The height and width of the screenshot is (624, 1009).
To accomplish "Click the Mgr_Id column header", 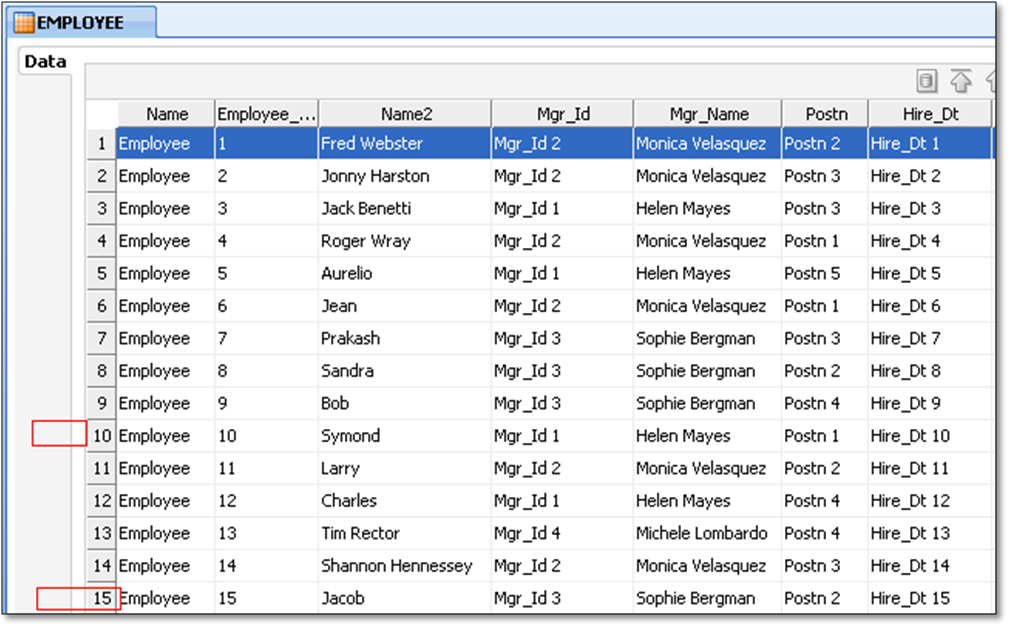I will [x=562, y=113].
